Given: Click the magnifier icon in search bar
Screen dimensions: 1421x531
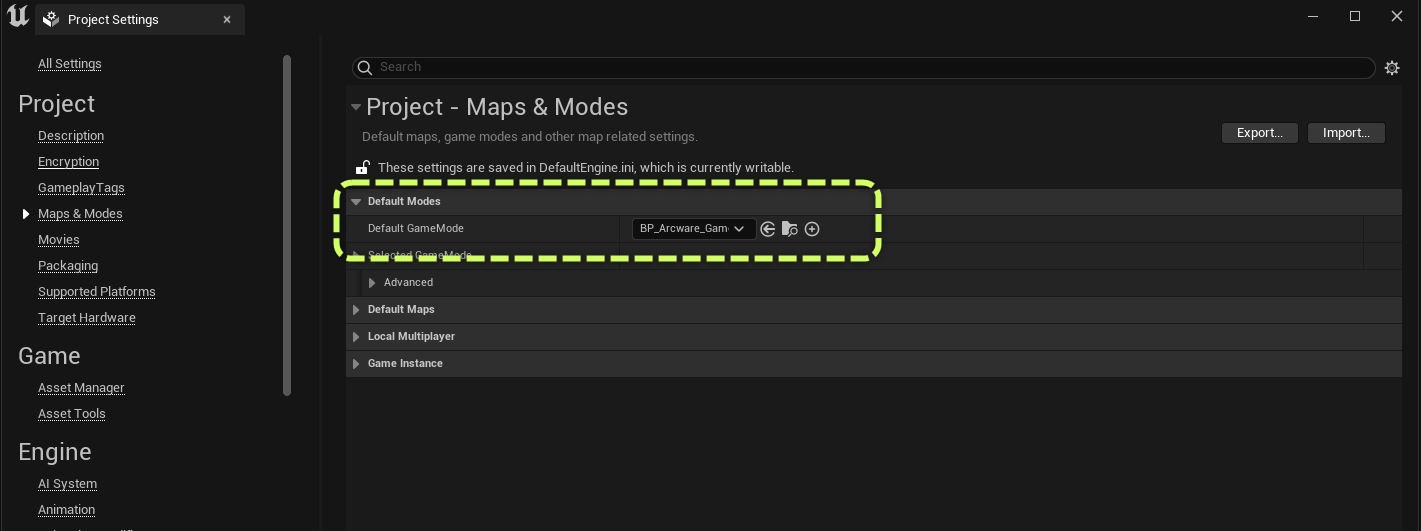Looking at the screenshot, I should tap(366, 68).
